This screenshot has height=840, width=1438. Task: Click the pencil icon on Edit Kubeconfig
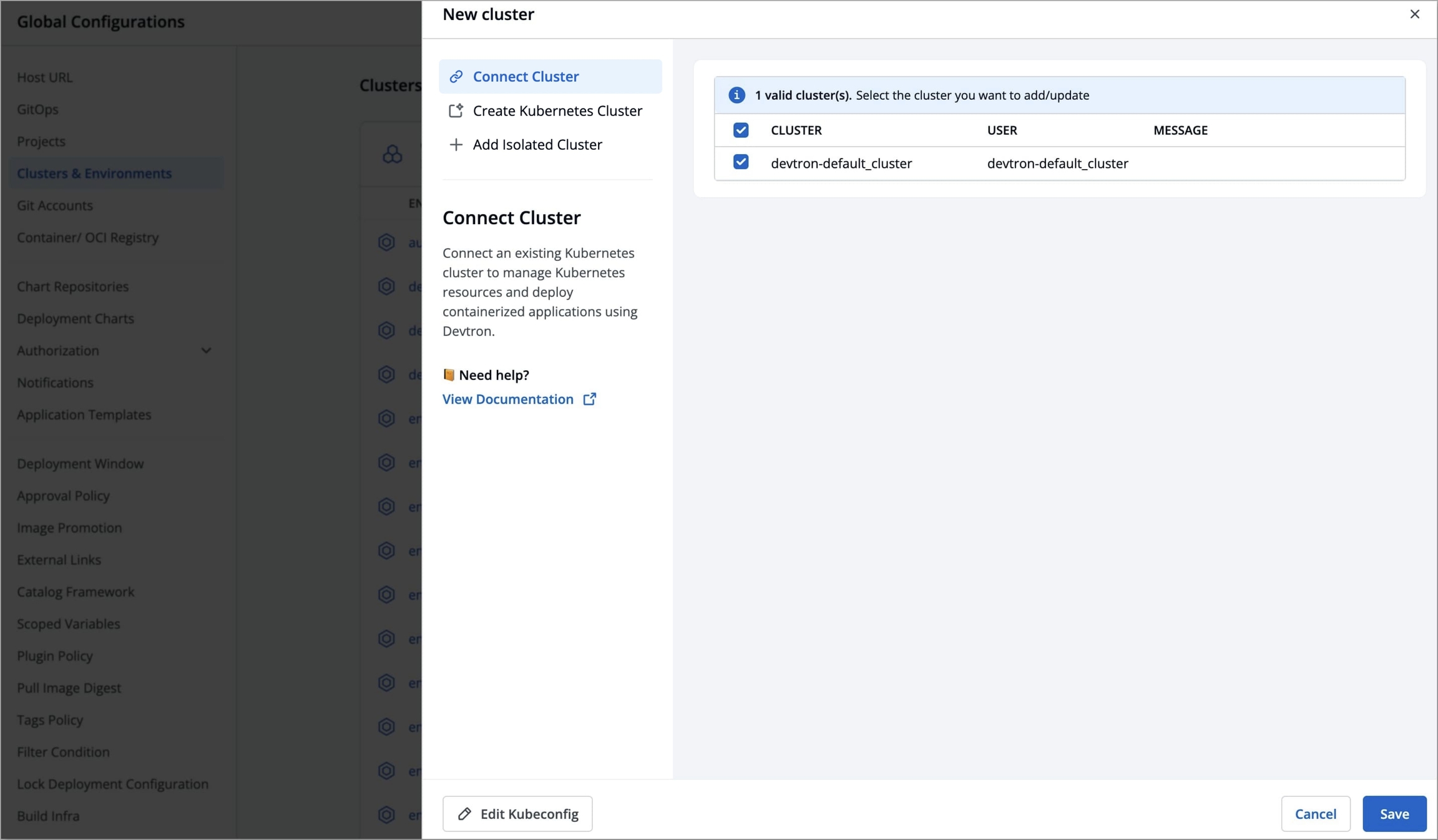(464, 814)
